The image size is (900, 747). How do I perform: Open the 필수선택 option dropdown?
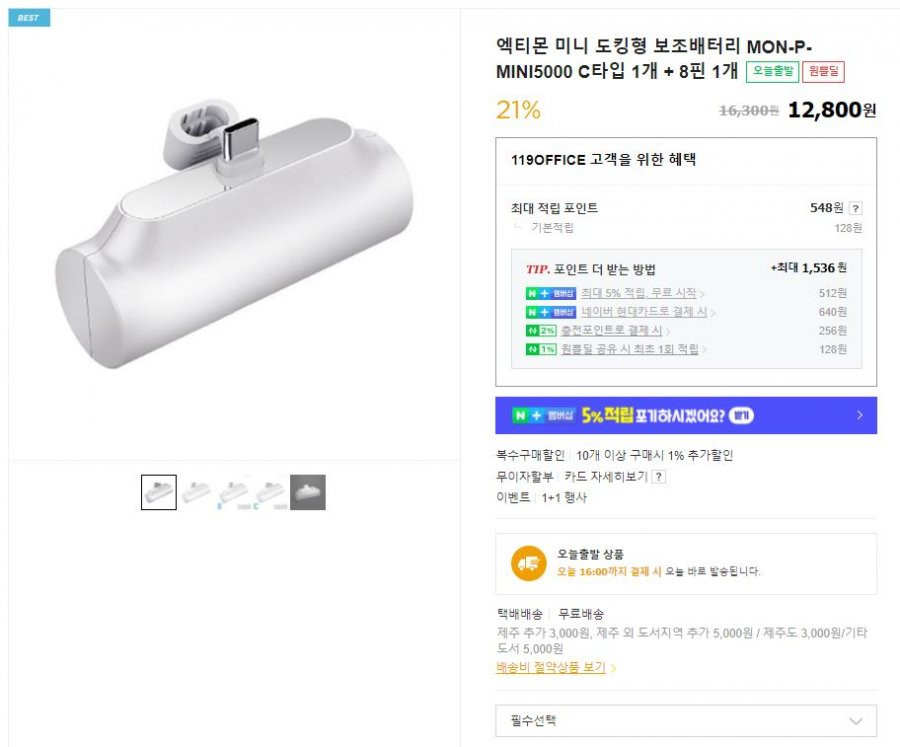pos(686,721)
